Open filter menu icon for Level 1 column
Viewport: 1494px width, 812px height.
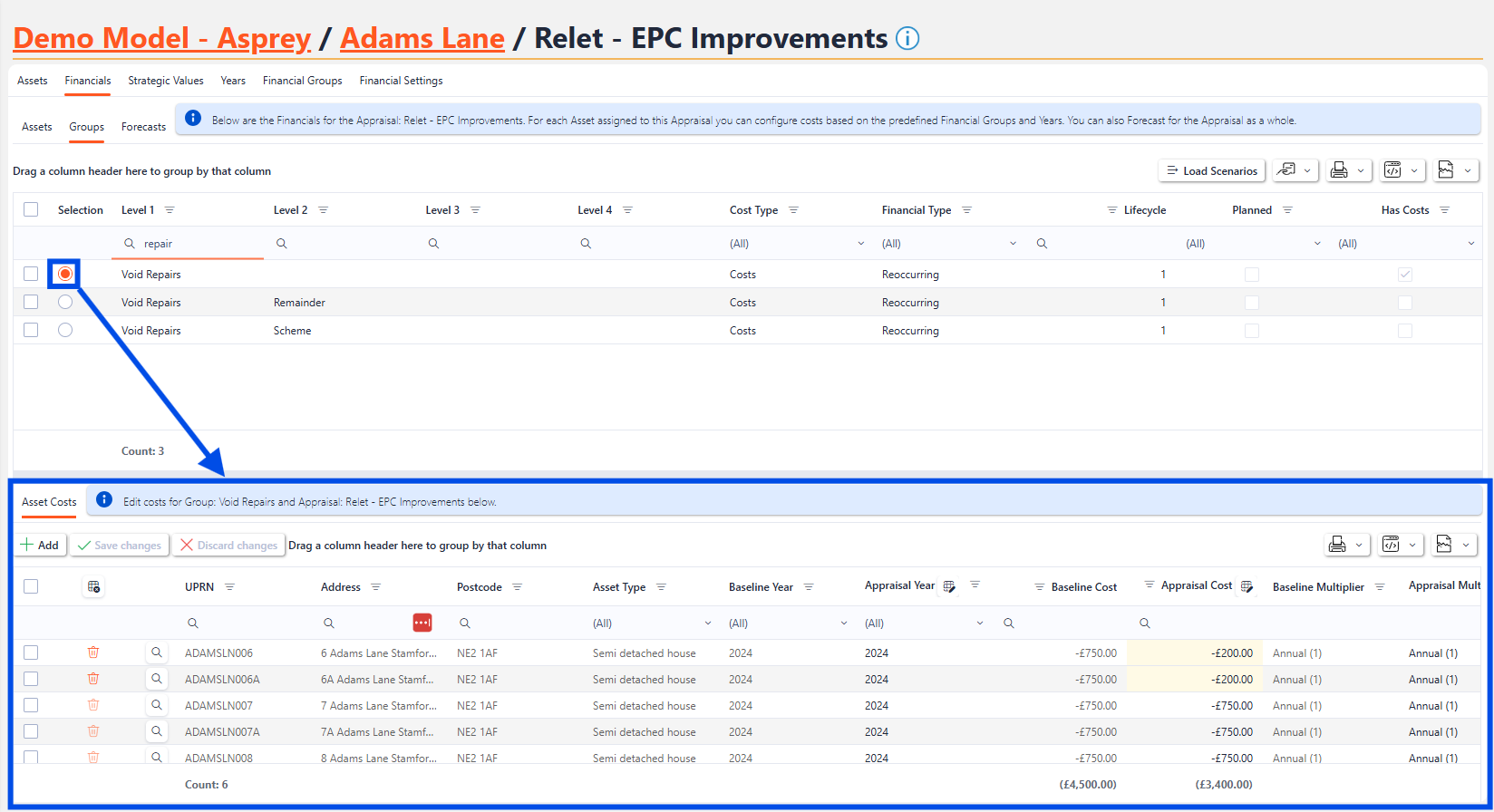[x=170, y=210]
